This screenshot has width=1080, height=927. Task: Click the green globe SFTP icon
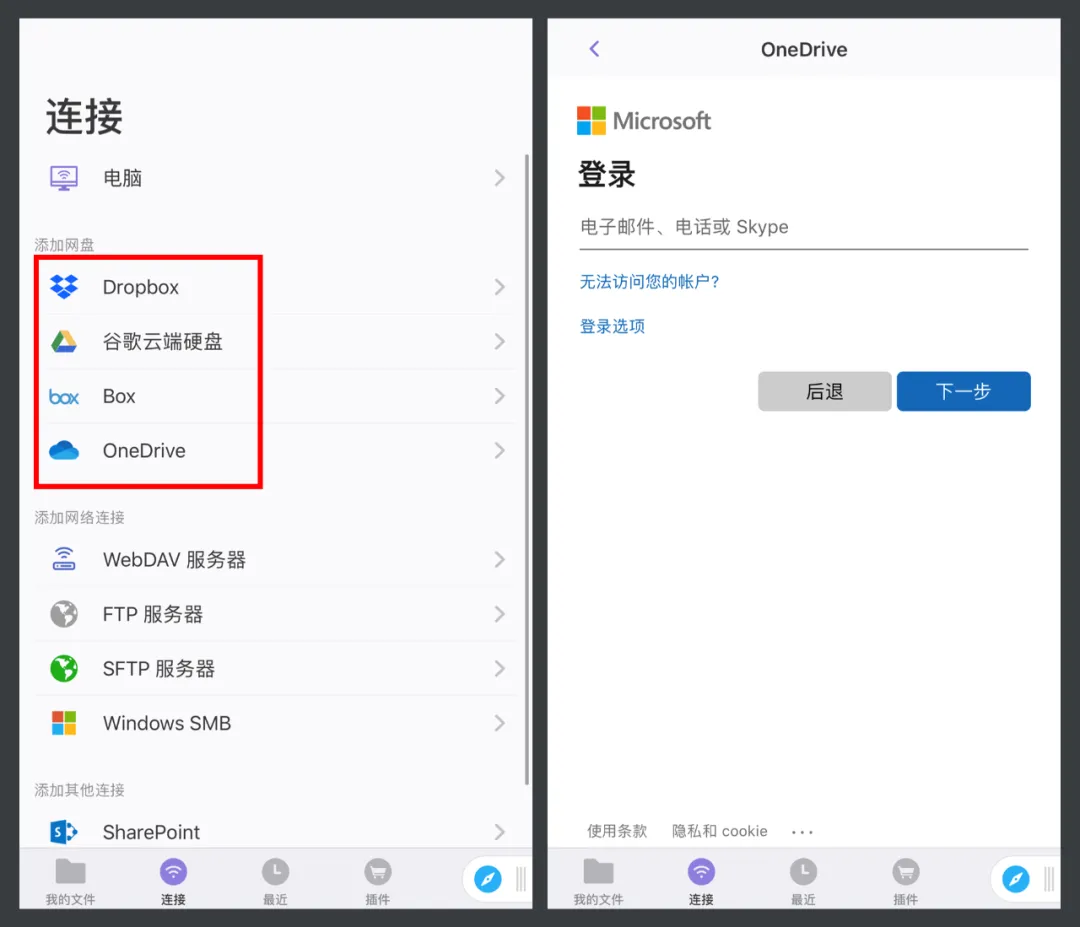(64, 668)
